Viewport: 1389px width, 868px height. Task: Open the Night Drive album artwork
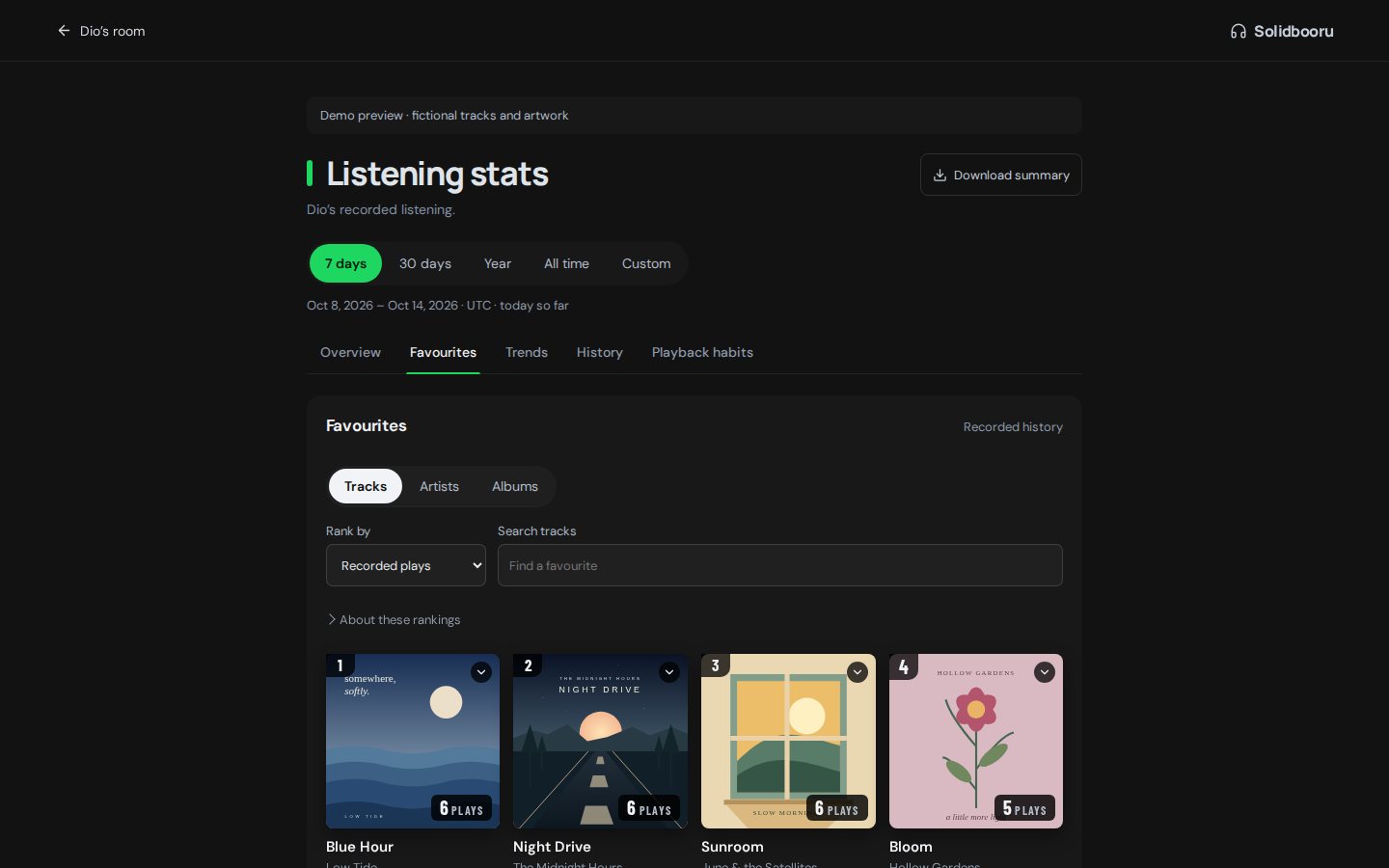[x=600, y=741]
